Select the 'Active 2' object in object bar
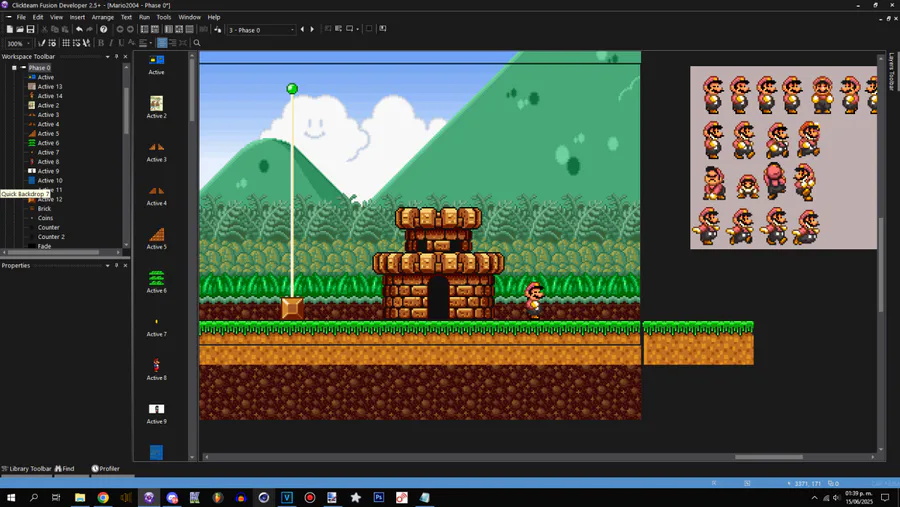This screenshot has height=507, width=900. [156, 107]
